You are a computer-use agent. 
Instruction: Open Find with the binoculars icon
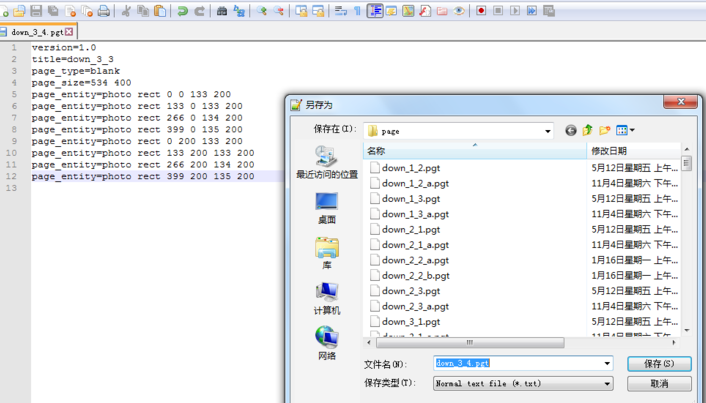coord(222,11)
